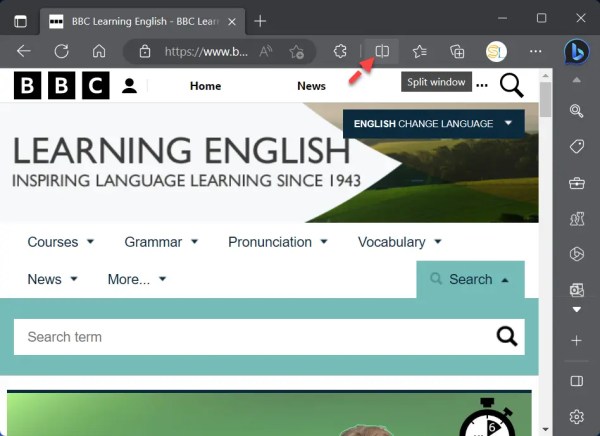
Task: Expand the Vocabulary menu
Action: [x=399, y=242]
